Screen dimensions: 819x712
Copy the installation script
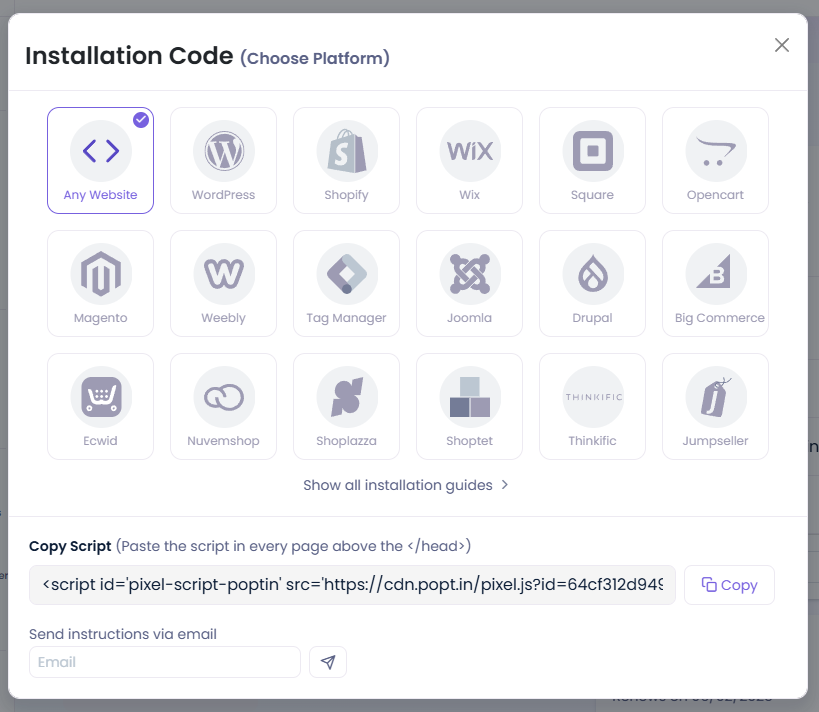tap(729, 585)
